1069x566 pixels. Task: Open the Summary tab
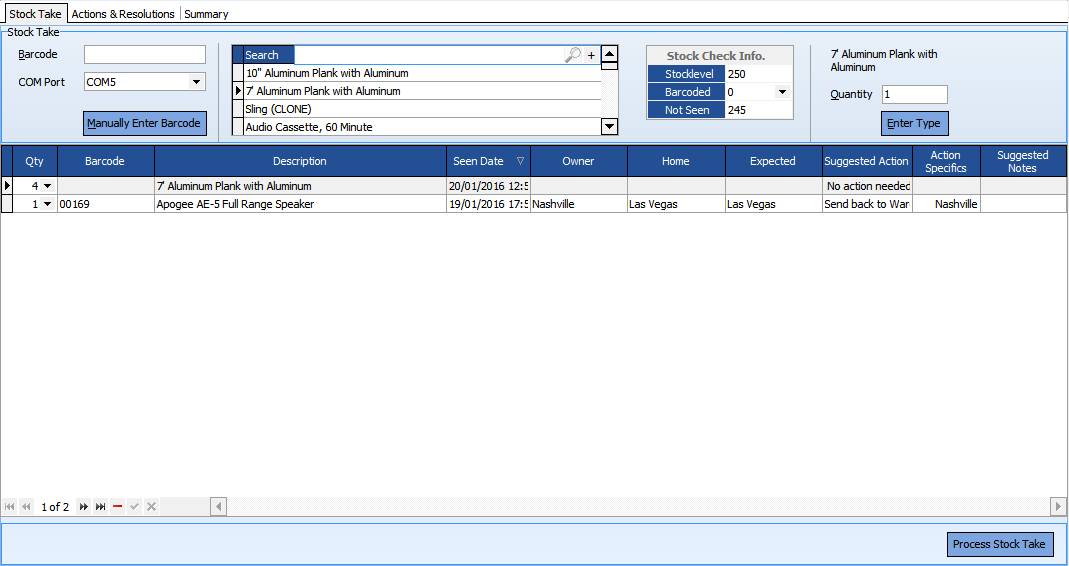(206, 14)
